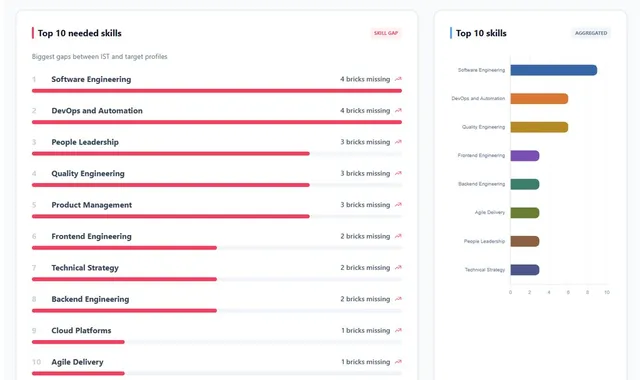Image resolution: width=640 pixels, height=380 pixels.
Task: Click the Technical Strategy chart axis label
Action: point(485,270)
